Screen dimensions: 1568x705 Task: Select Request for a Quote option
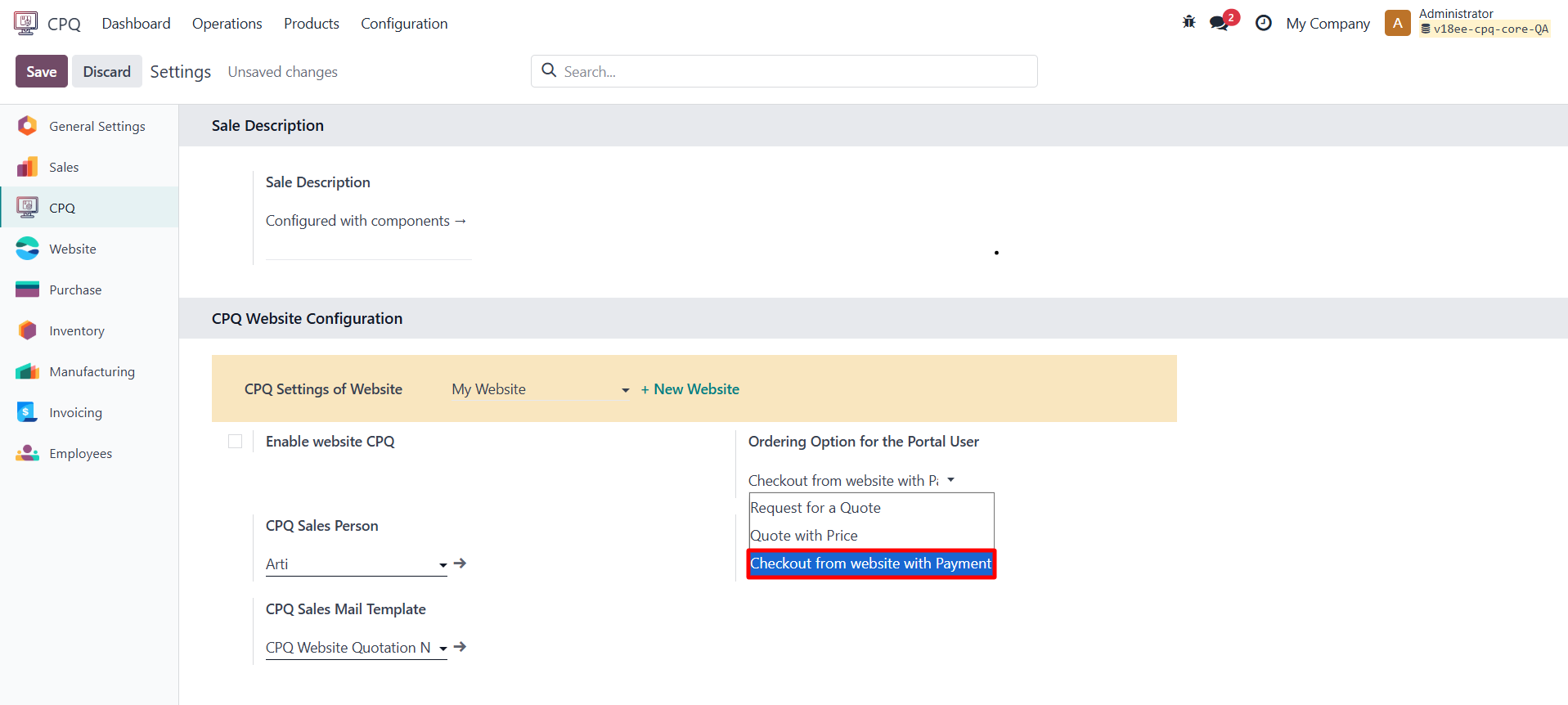(815, 508)
